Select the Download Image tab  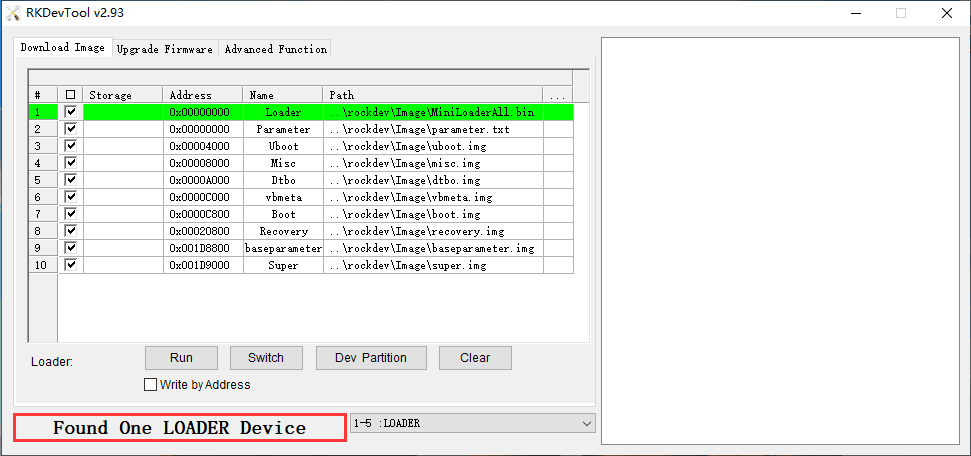pyautogui.click(x=62, y=48)
